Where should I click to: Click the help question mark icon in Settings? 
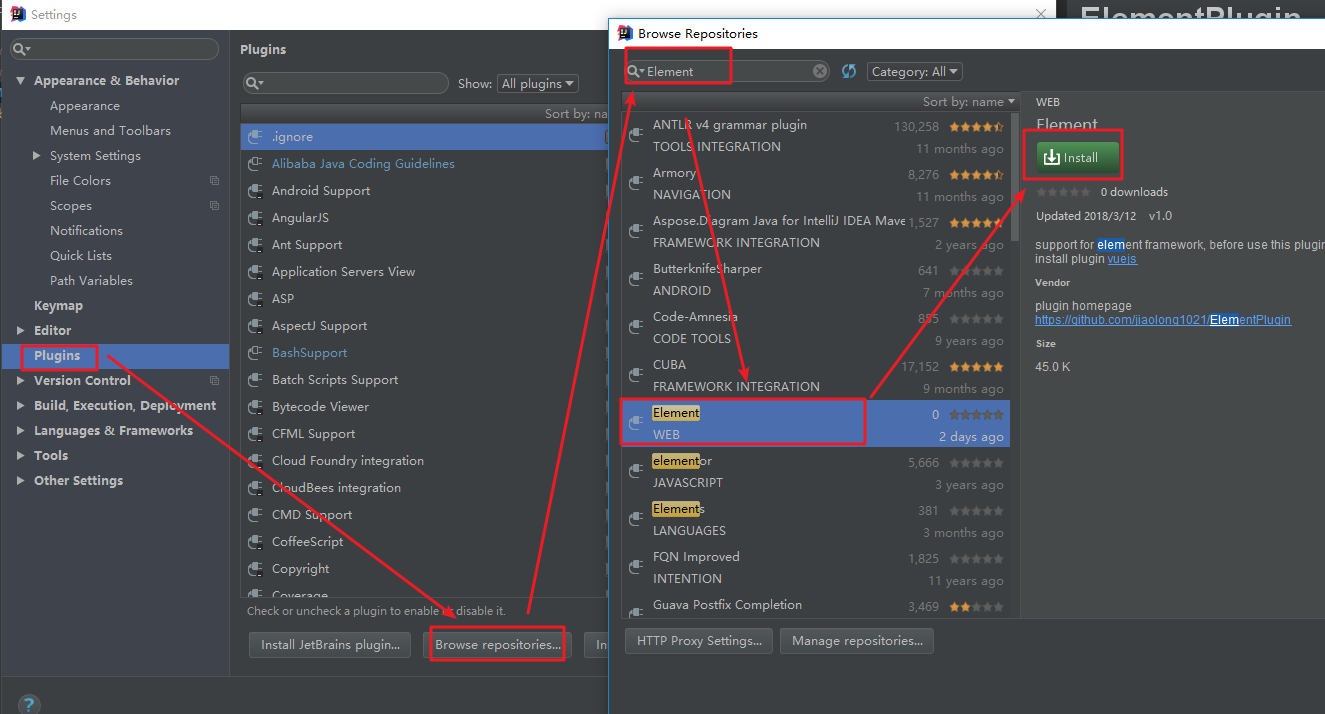29,705
